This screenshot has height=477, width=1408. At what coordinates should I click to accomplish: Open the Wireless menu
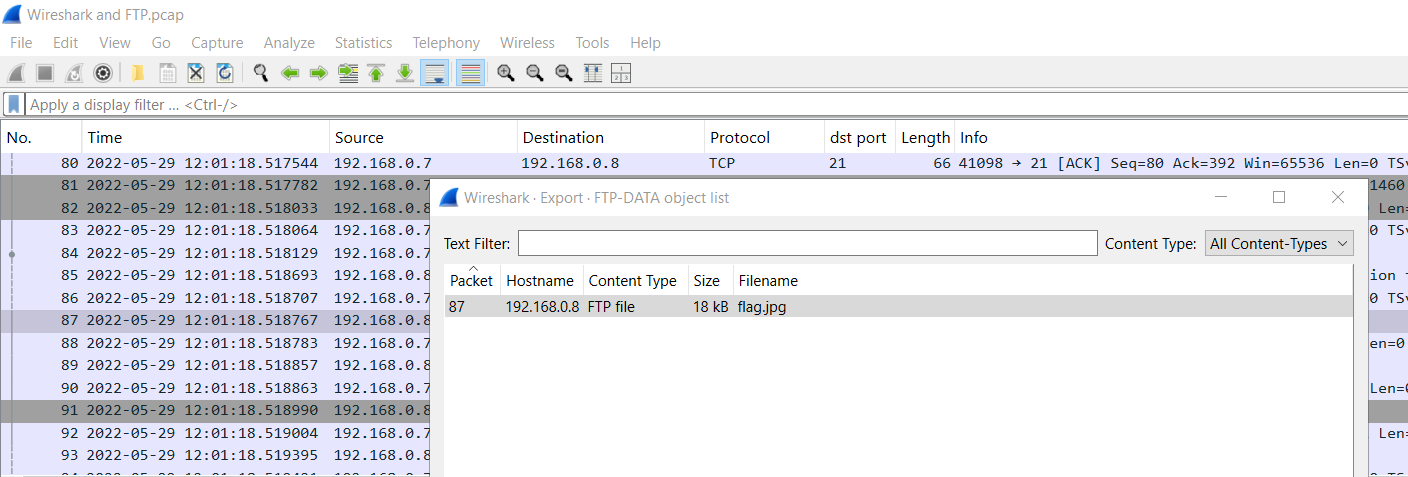[x=527, y=43]
